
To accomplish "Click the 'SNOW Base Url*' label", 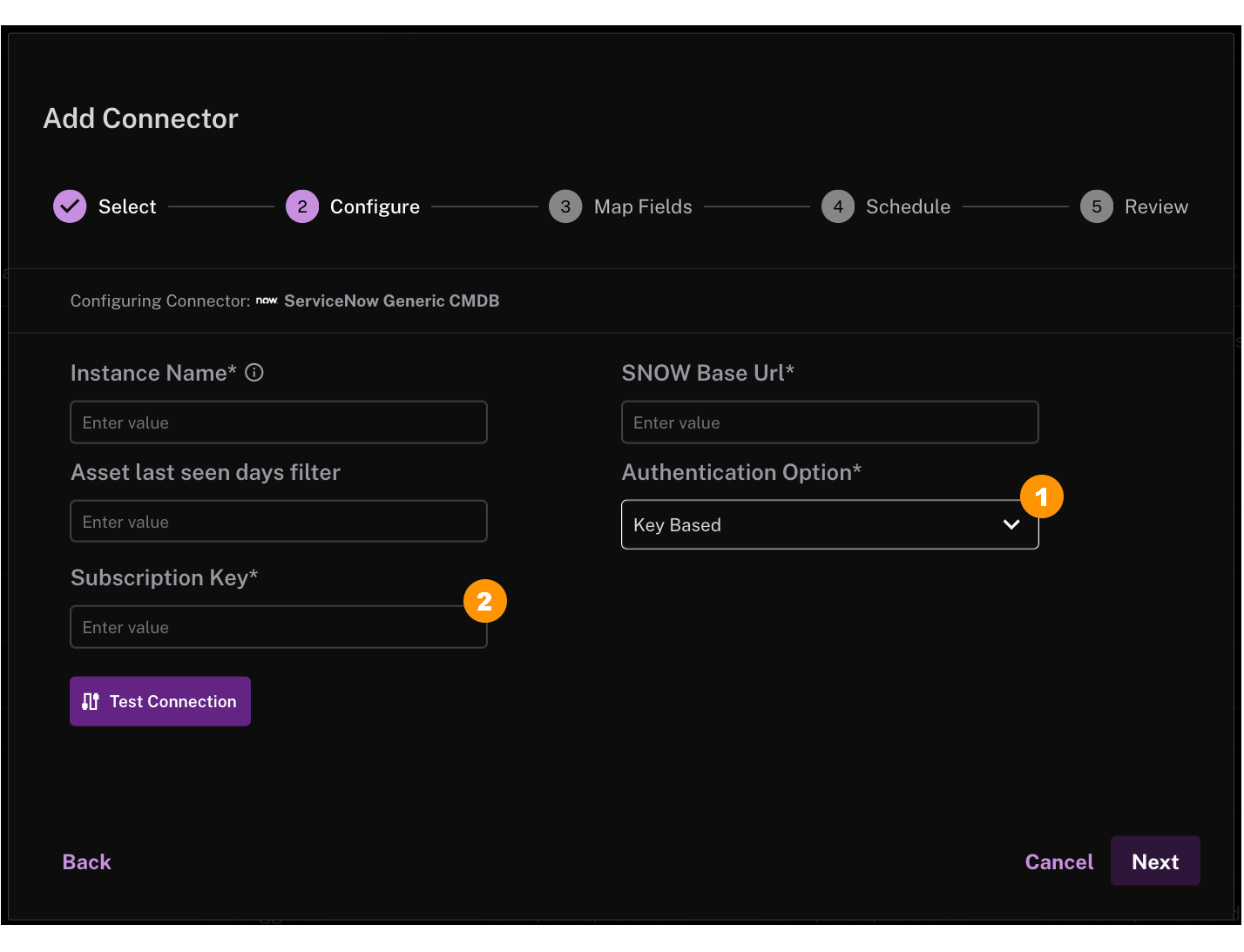I will pyautogui.click(x=708, y=373).
